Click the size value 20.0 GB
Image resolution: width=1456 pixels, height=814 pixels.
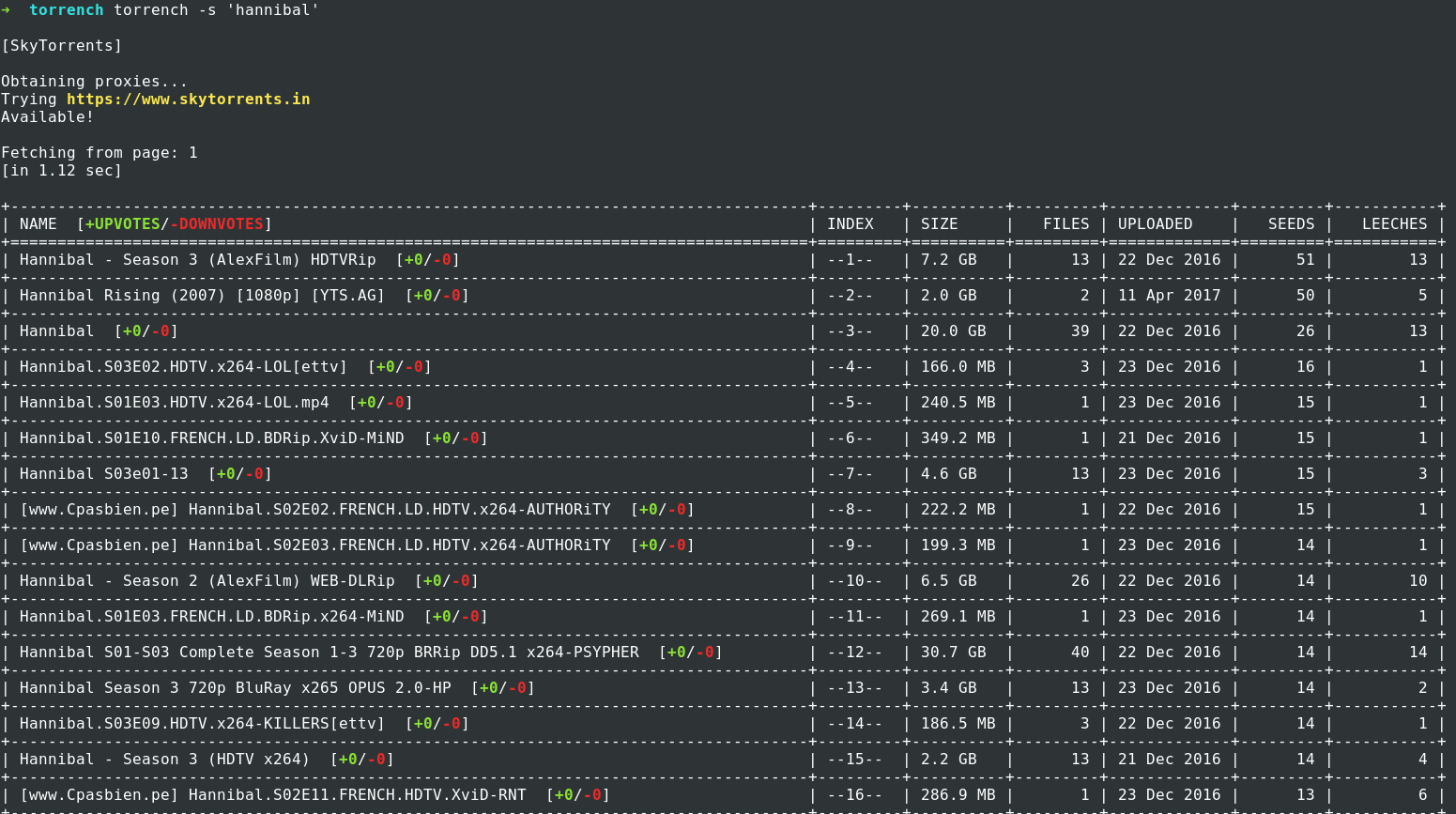click(x=954, y=330)
